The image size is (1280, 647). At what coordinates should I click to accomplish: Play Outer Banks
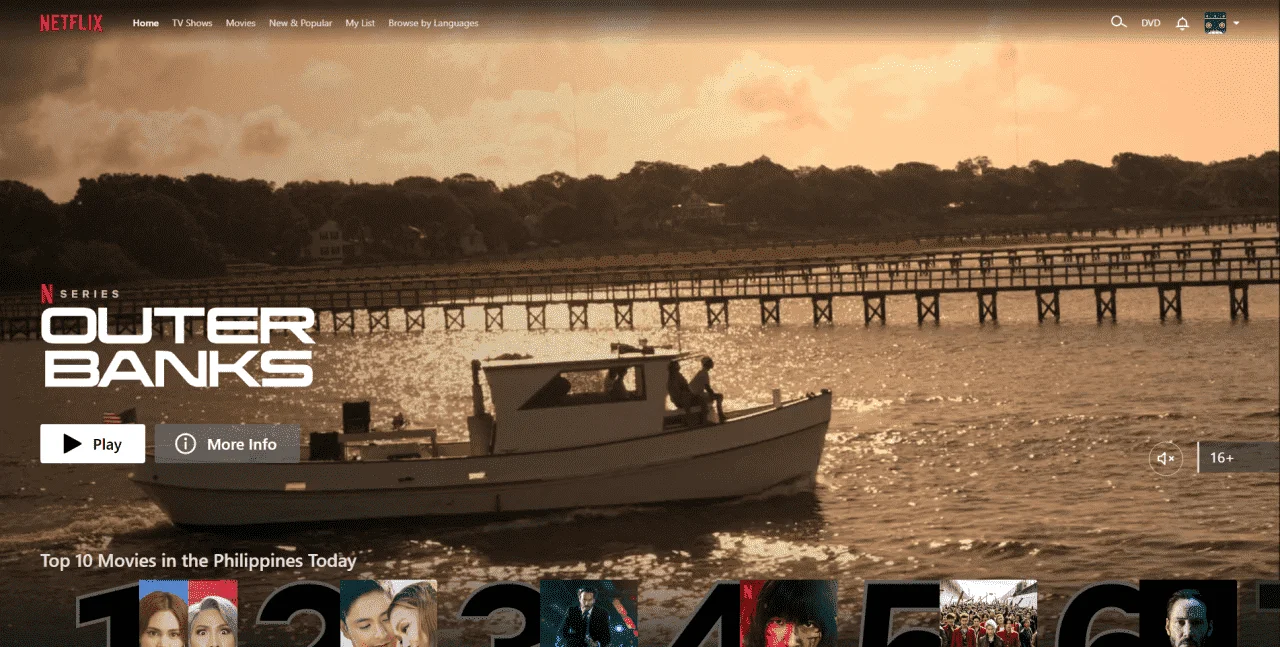coord(92,444)
